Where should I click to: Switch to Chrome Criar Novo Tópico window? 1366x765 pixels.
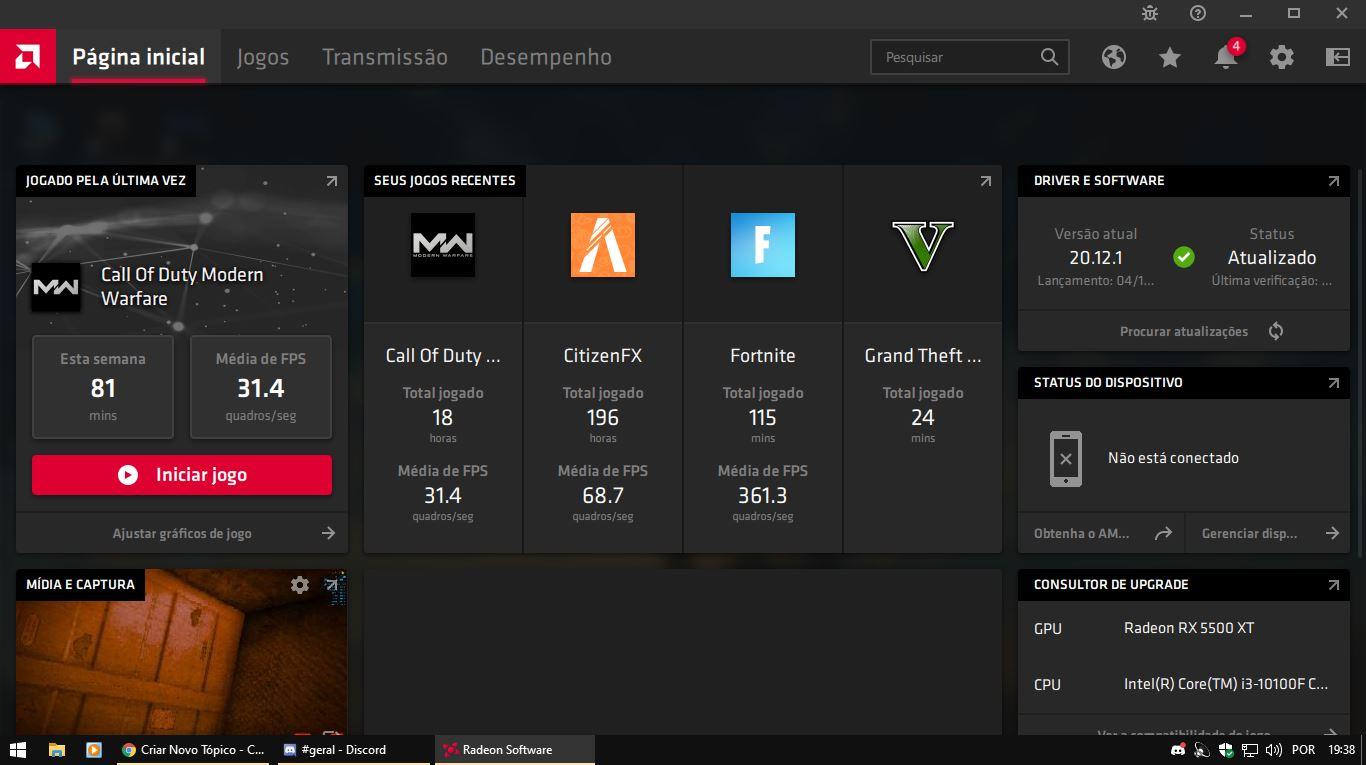tap(193, 749)
